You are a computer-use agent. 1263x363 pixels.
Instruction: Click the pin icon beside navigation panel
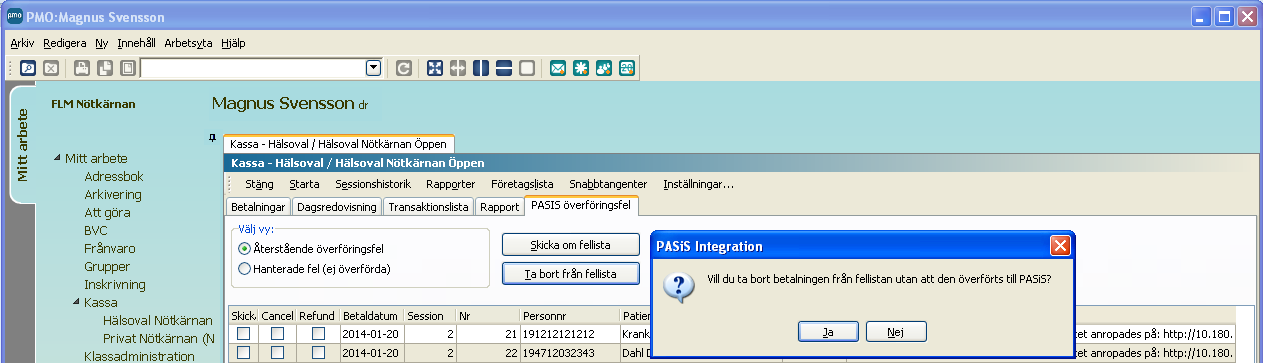click(212, 137)
